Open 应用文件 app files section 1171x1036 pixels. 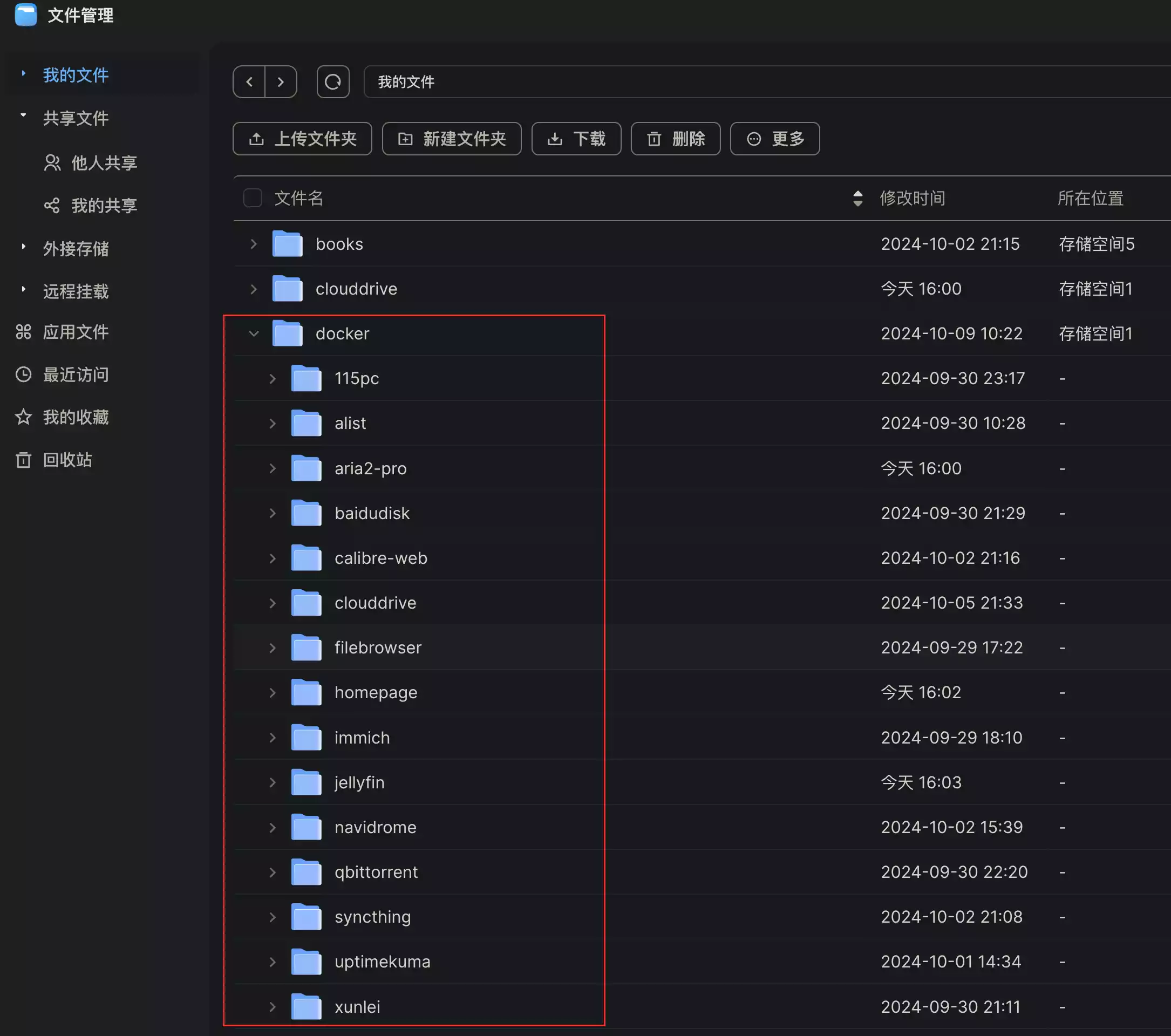75,332
